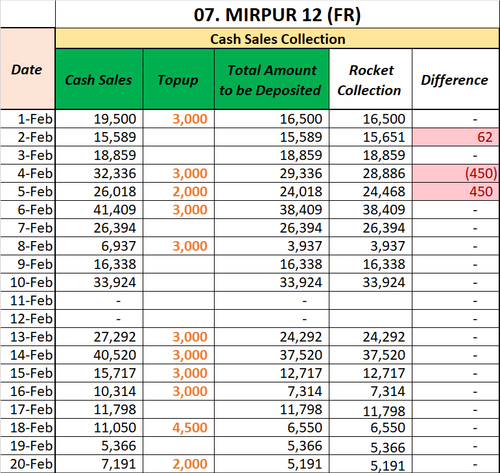Click the 15,651 rocket collection cell
This screenshot has height=473, width=500.
[371, 137]
